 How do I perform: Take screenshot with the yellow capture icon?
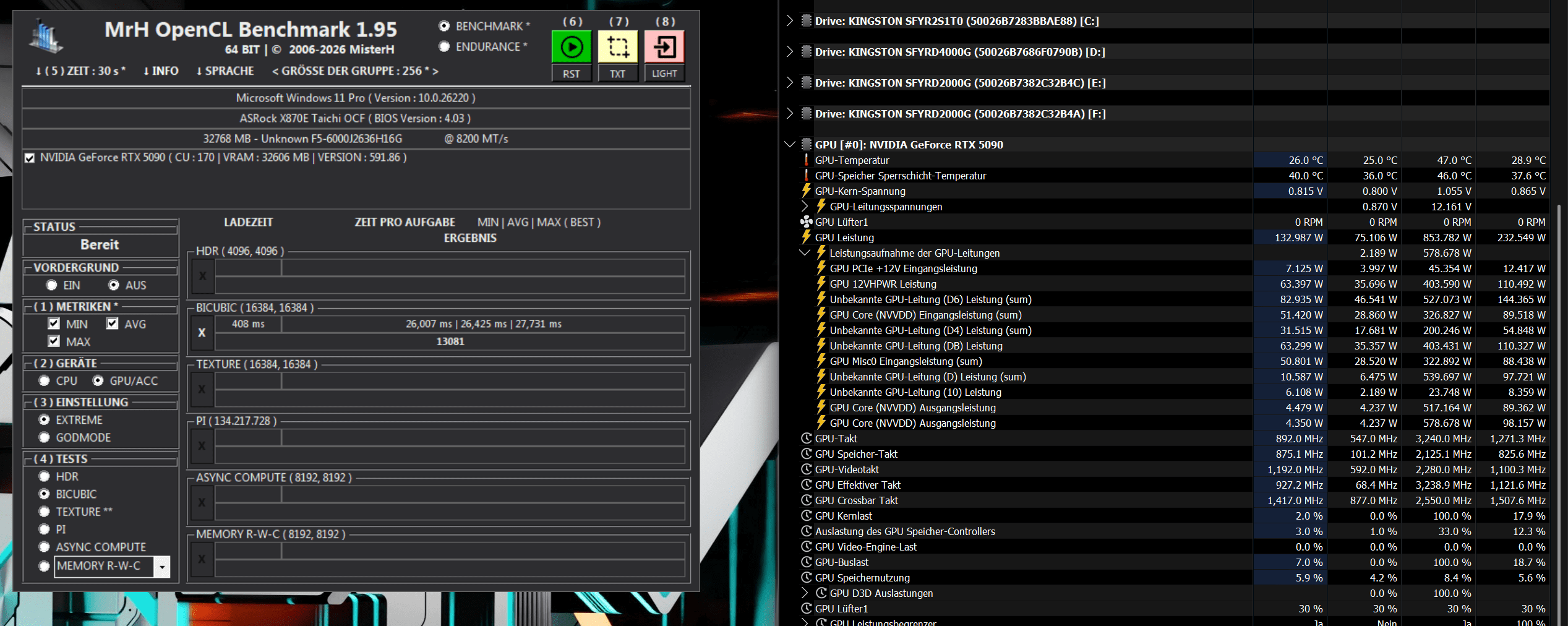[x=618, y=46]
